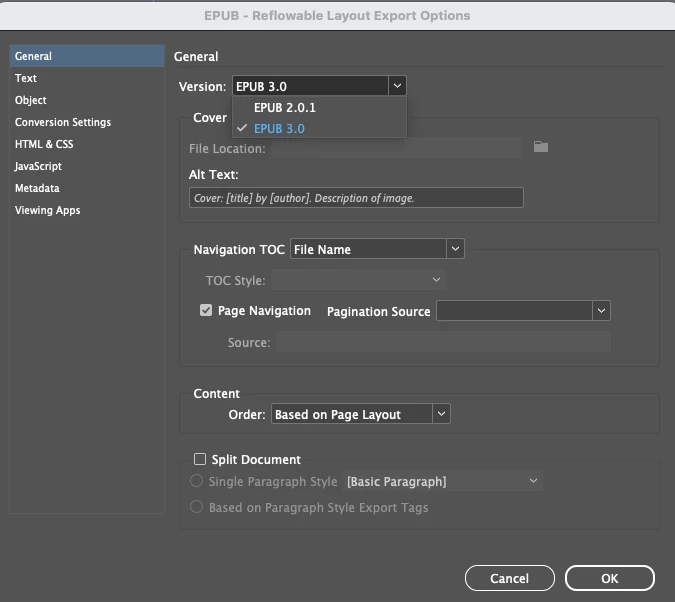Open the Object settings category

pyautogui.click(x=87, y=100)
